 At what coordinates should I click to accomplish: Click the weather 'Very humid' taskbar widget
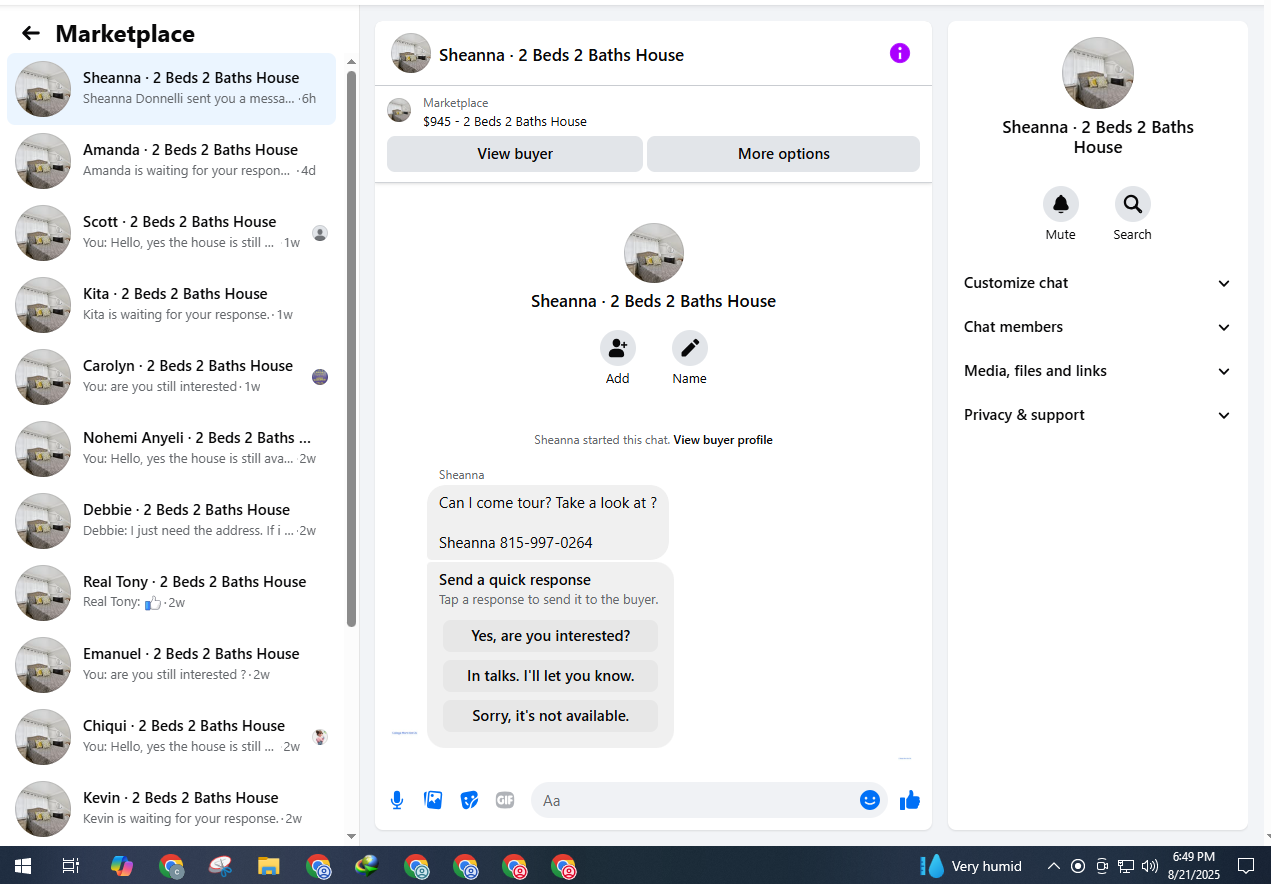tap(971, 866)
